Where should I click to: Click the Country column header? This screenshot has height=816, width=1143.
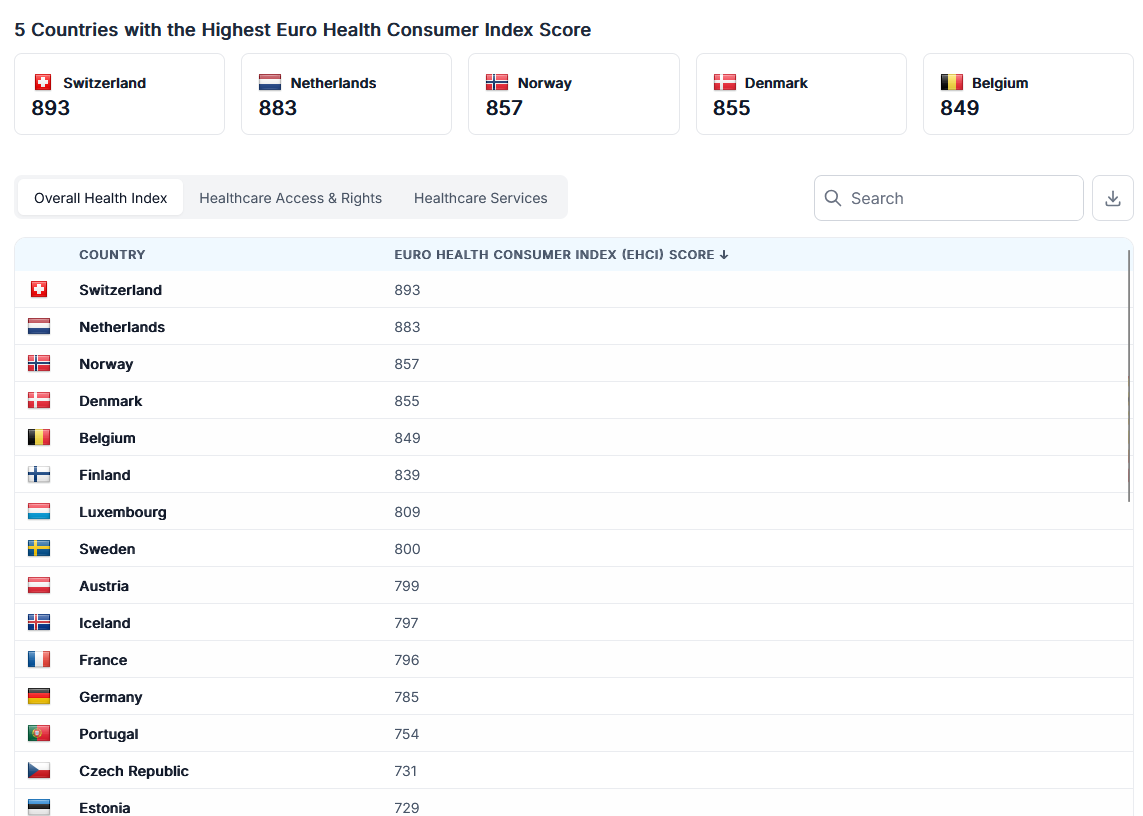click(x=112, y=255)
